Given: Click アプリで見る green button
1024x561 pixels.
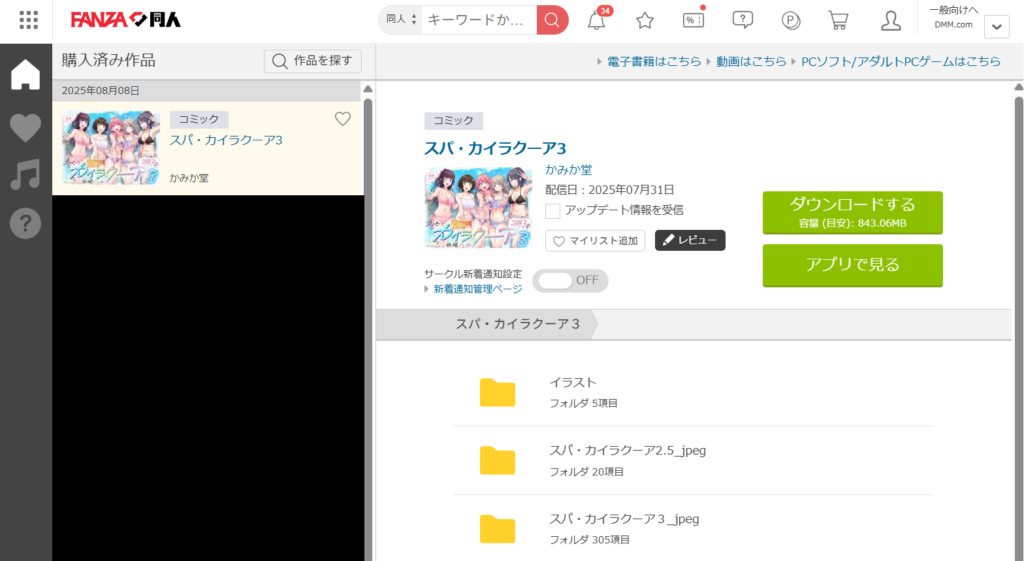Looking at the screenshot, I should [852, 265].
